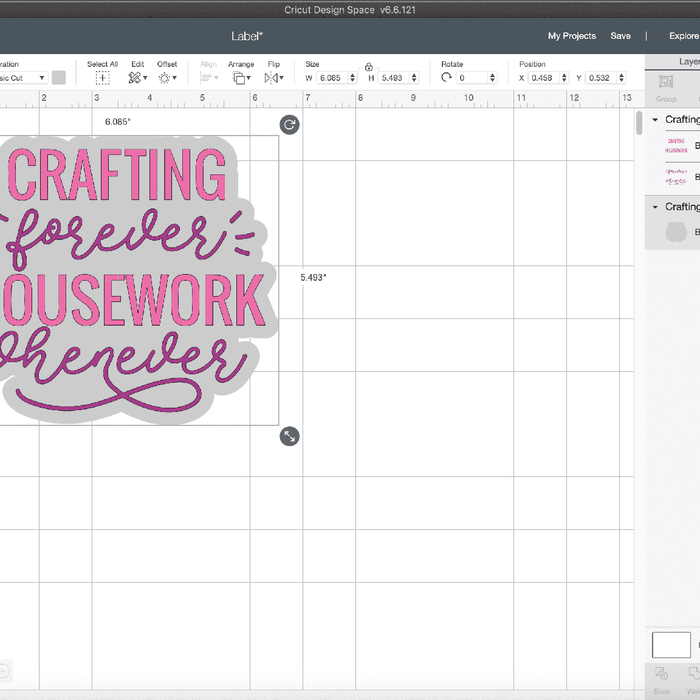
Task: Select the CRAFTING HOUSEWORK layer thumbnail
Action: click(676, 146)
